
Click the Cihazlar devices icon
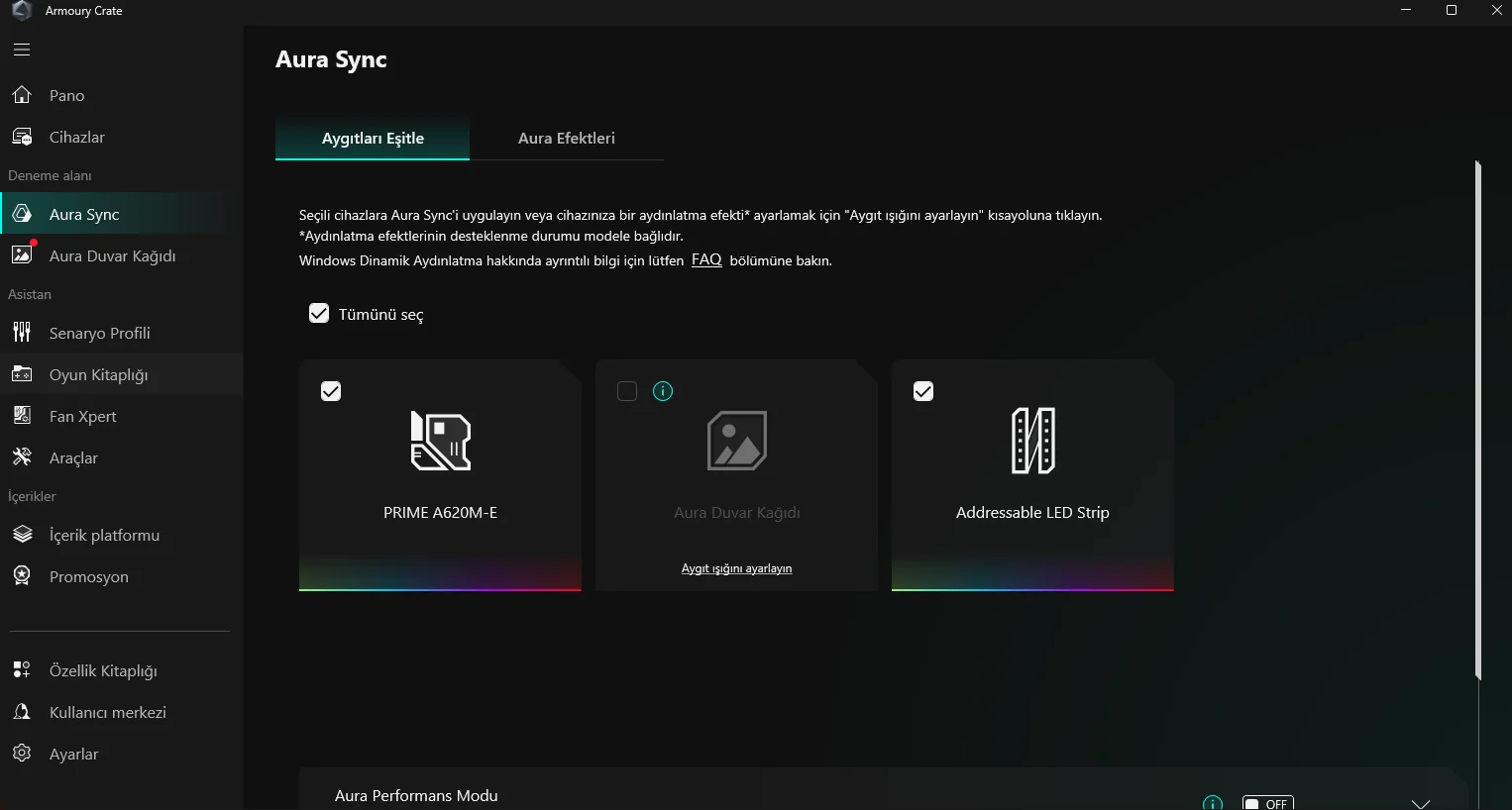(22, 137)
